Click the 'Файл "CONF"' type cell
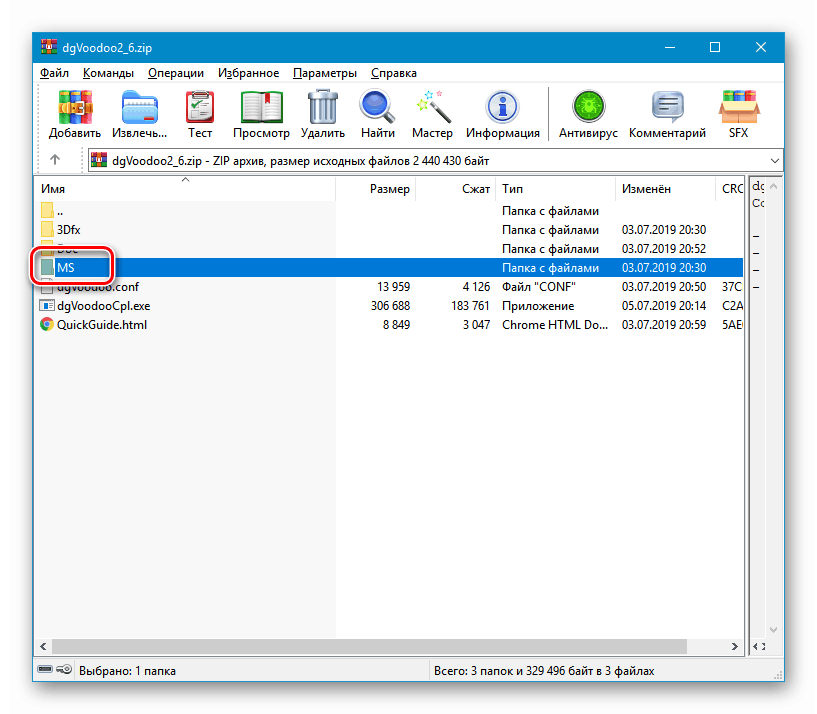The height and width of the screenshot is (714, 817). click(539, 287)
